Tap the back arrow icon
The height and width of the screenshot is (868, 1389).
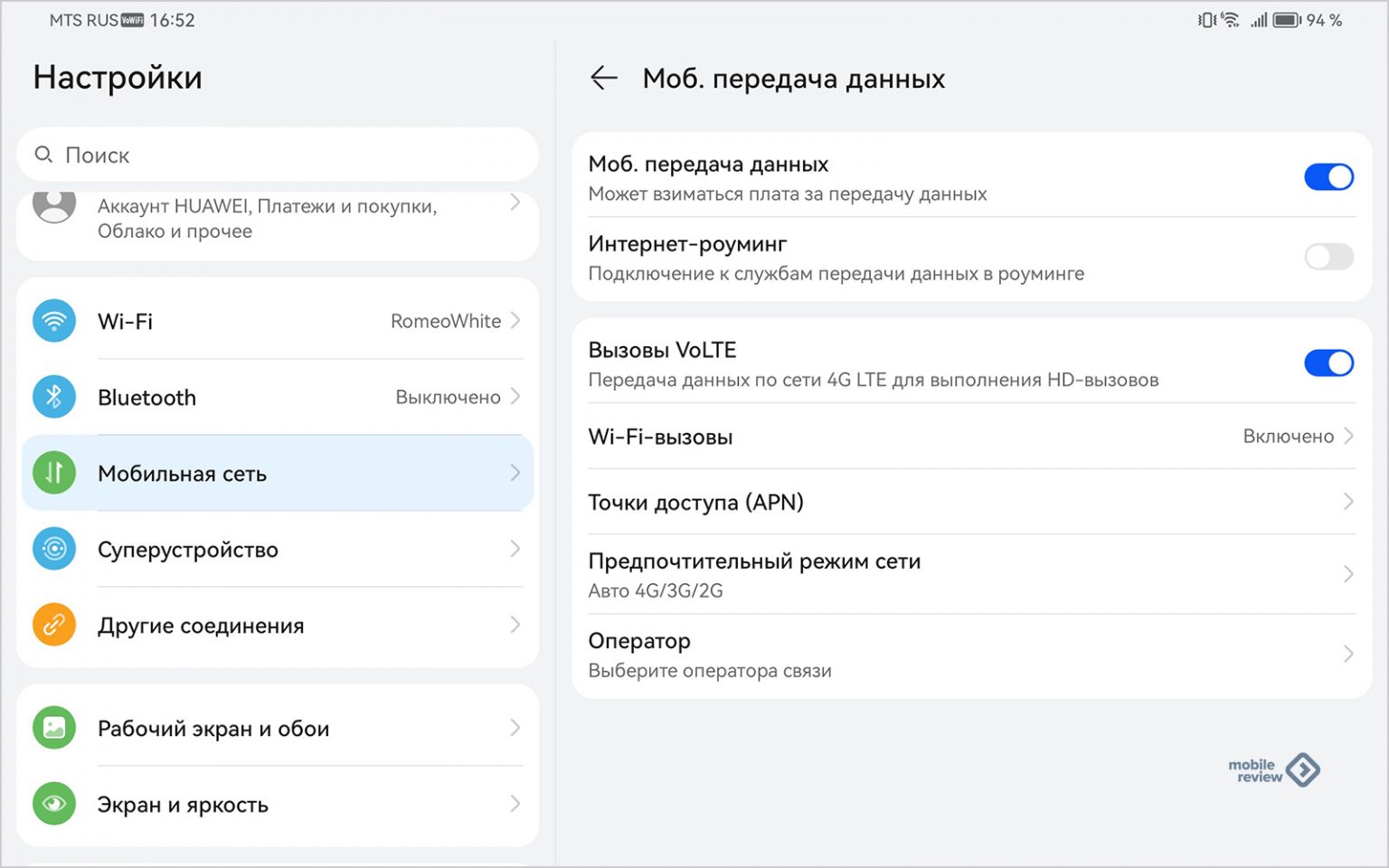pyautogui.click(x=603, y=79)
